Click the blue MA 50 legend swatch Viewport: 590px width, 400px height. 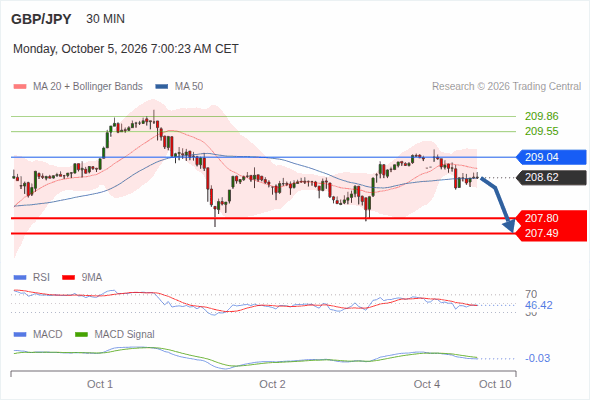coord(162,87)
